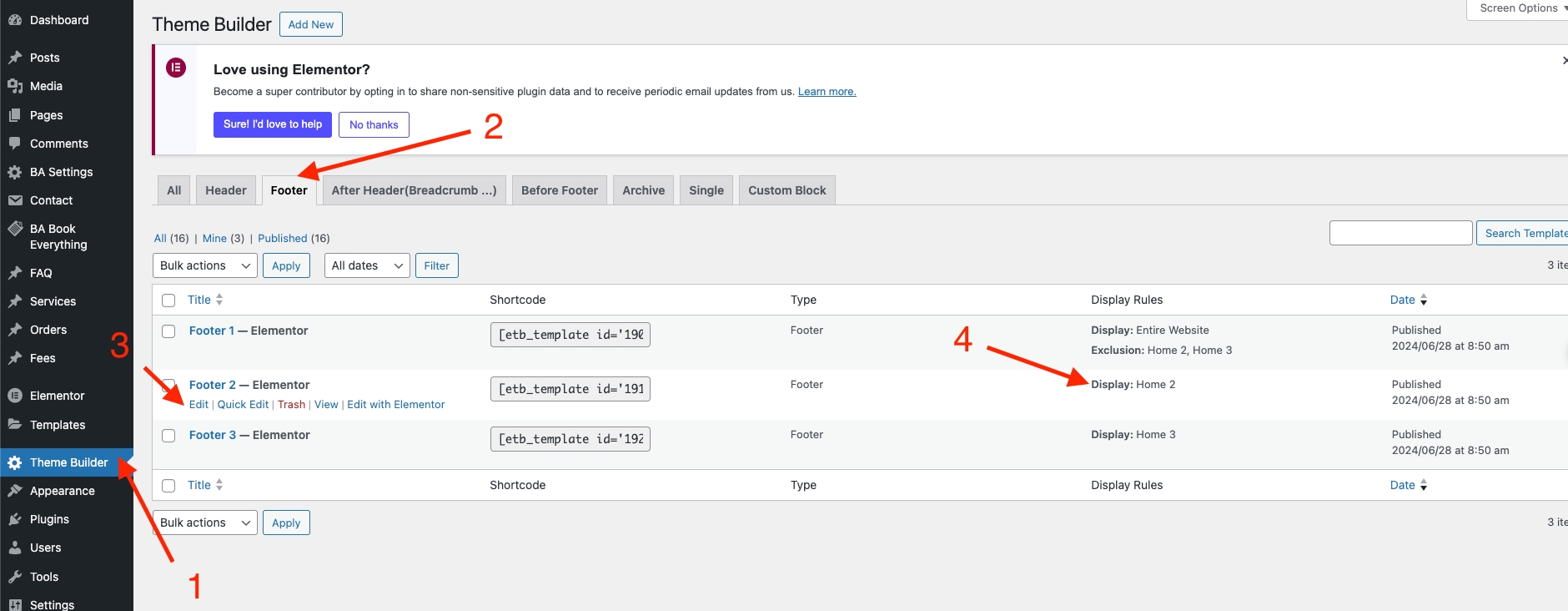Image resolution: width=1568 pixels, height=611 pixels.
Task: Switch to the Custom Block tab
Action: point(787,190)
